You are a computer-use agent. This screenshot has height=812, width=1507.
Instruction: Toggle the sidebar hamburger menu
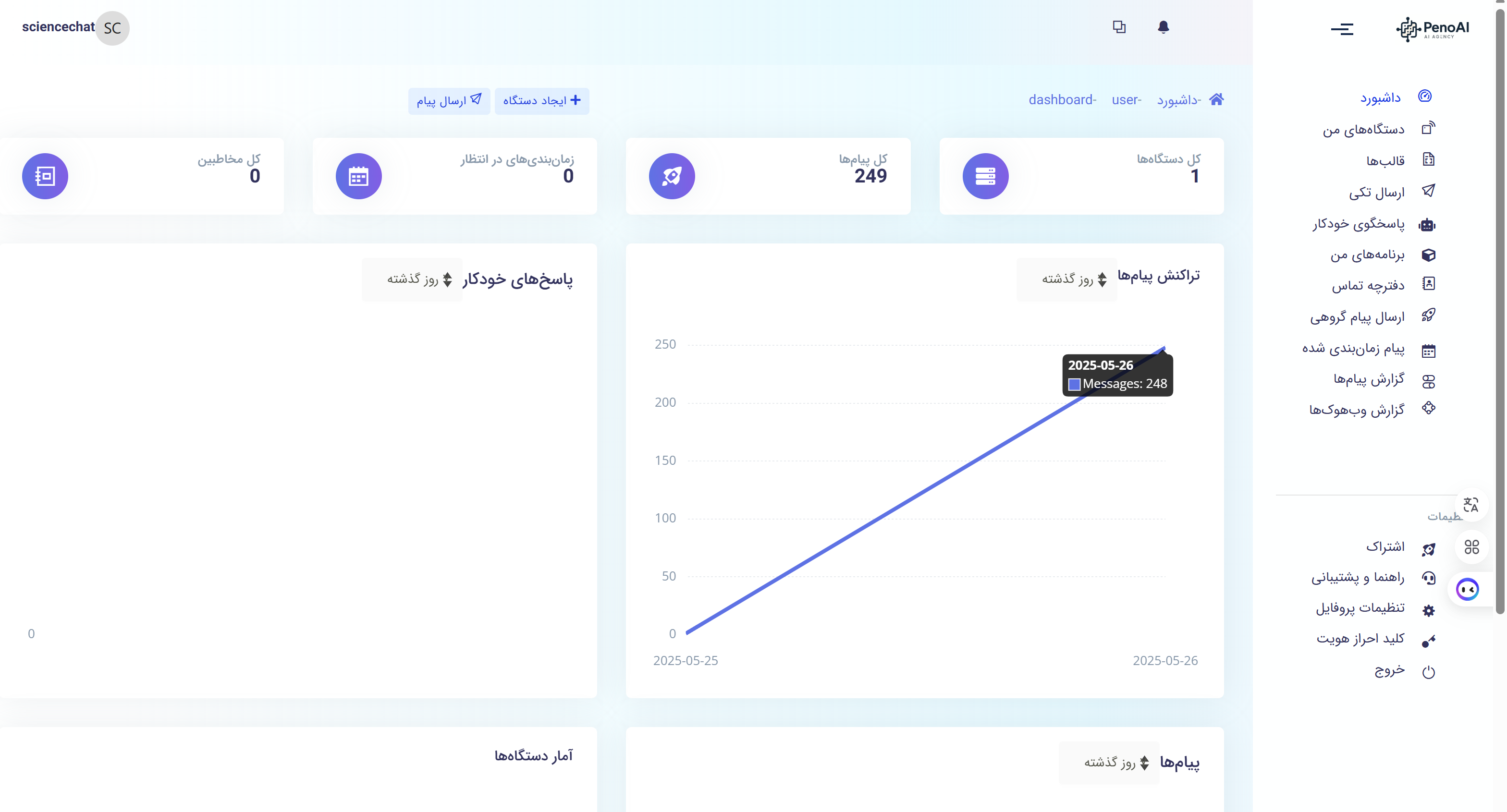click(1341, 29)
